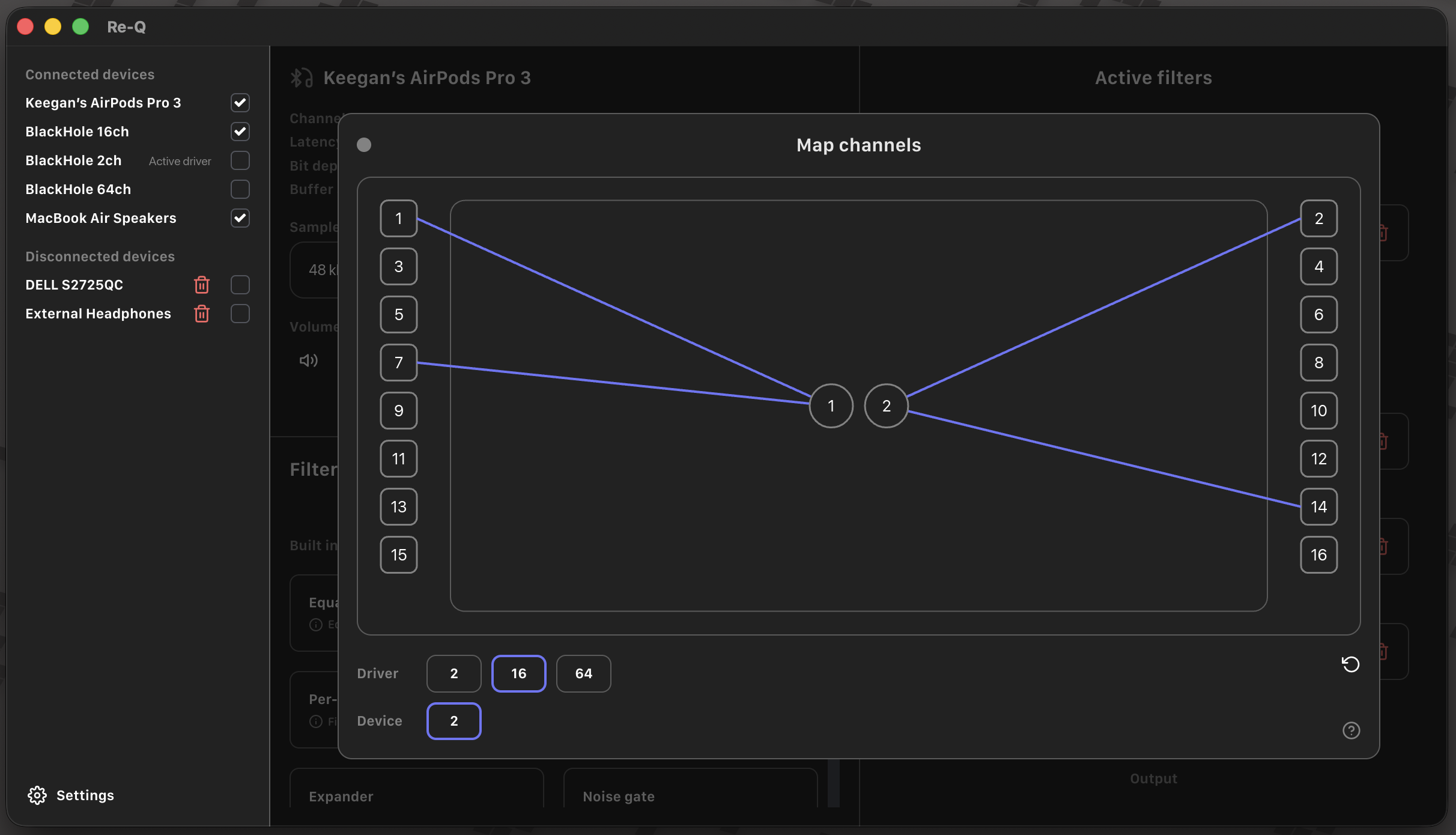Select Keegan's AirPods Pro 3 in sidebar
This screenshot has height=835, width=1456.
point(103,103)
